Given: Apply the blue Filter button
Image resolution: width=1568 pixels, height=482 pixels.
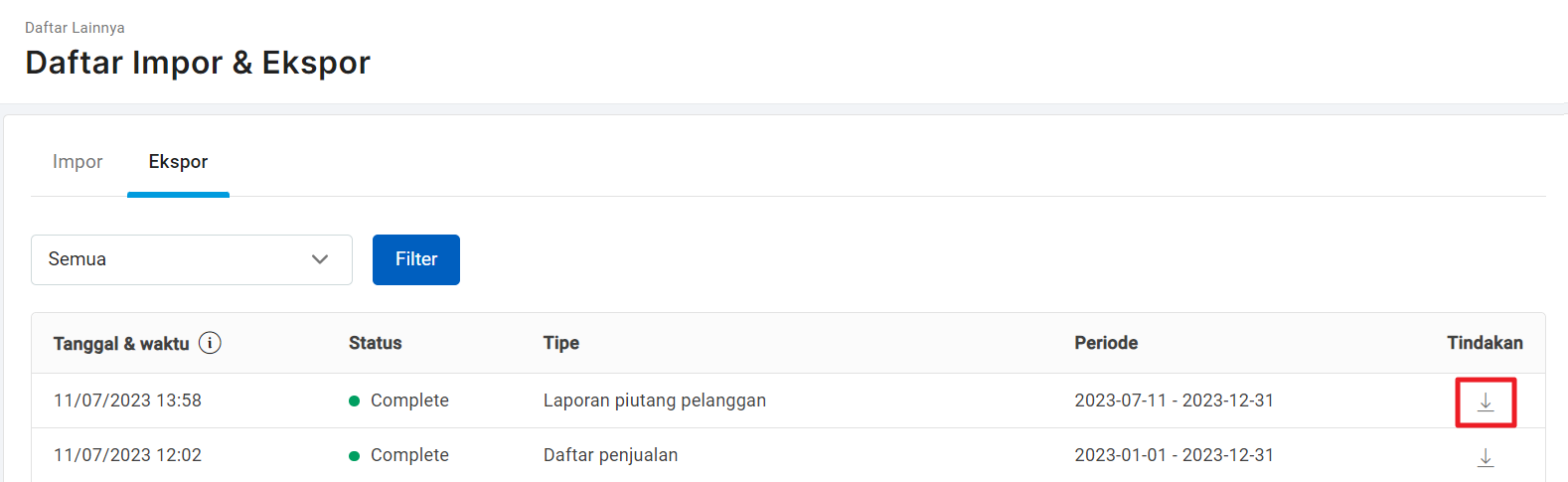Looking at the screenshot, I should (416, 259).
